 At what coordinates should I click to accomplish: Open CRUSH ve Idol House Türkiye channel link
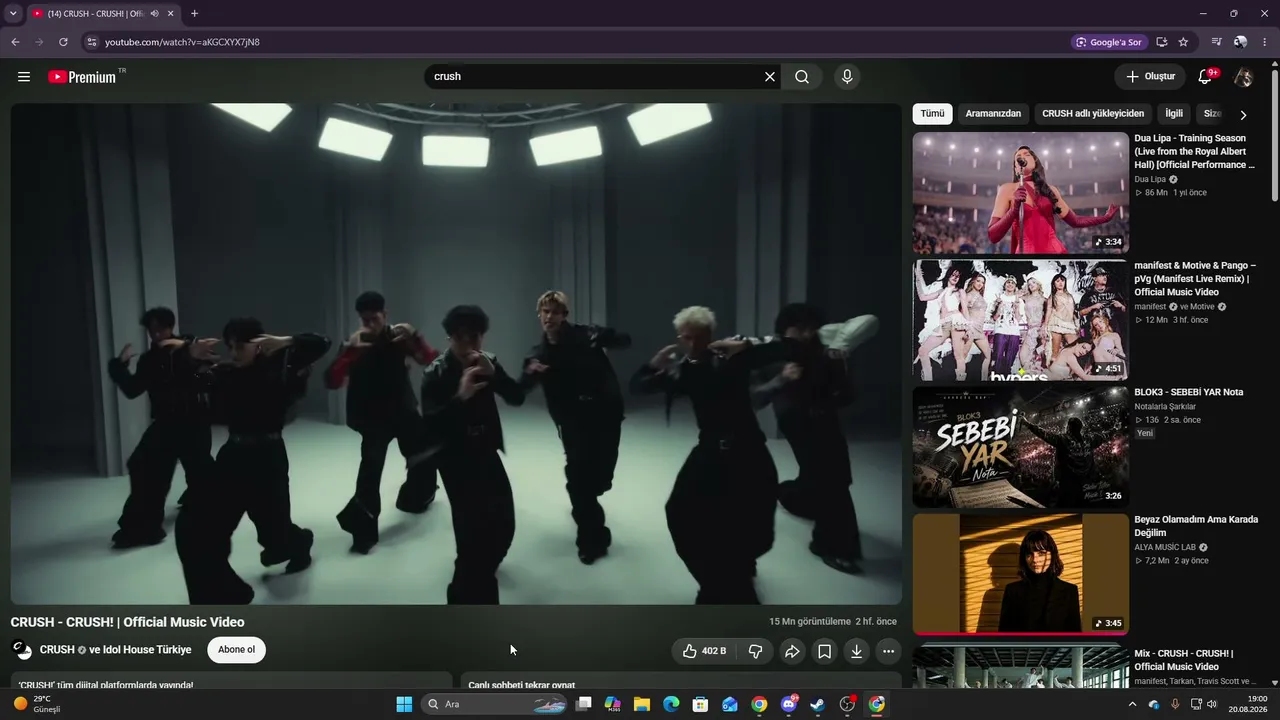(115, 650)
